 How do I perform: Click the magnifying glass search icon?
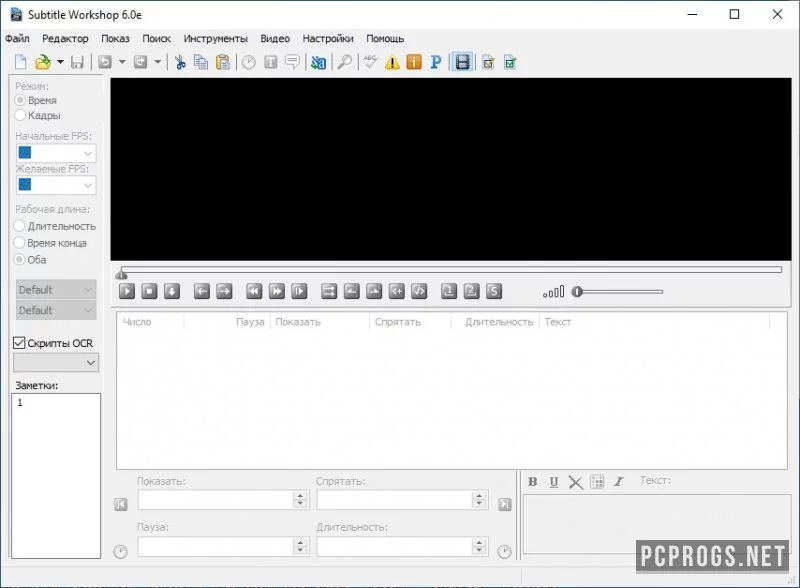345,62
